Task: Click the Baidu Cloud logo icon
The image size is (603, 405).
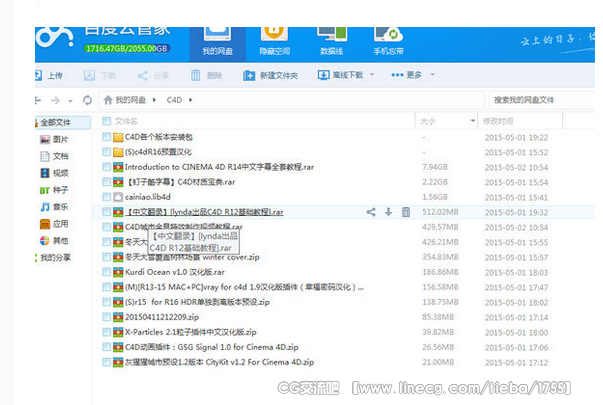Action: 54,37
